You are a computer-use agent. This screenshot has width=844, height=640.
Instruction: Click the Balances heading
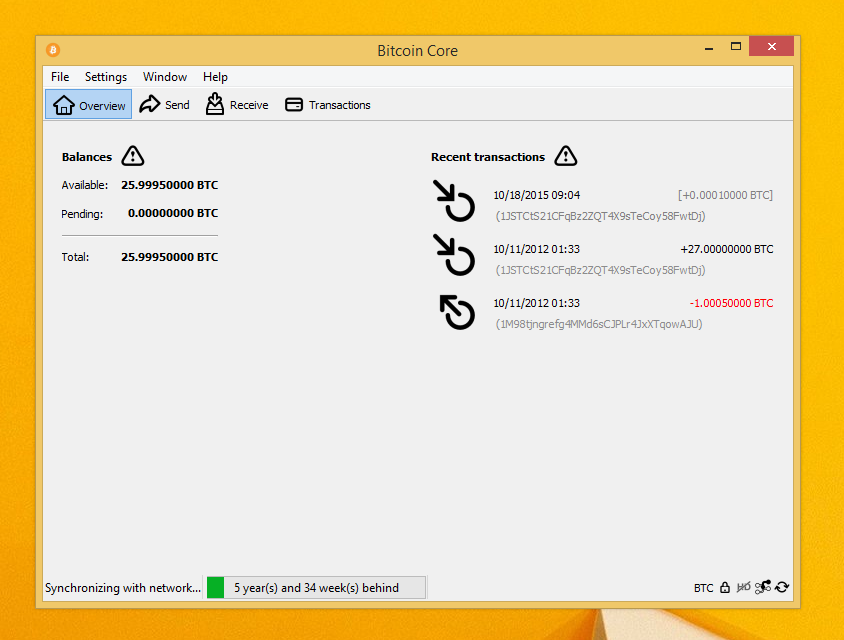(87, 157)
